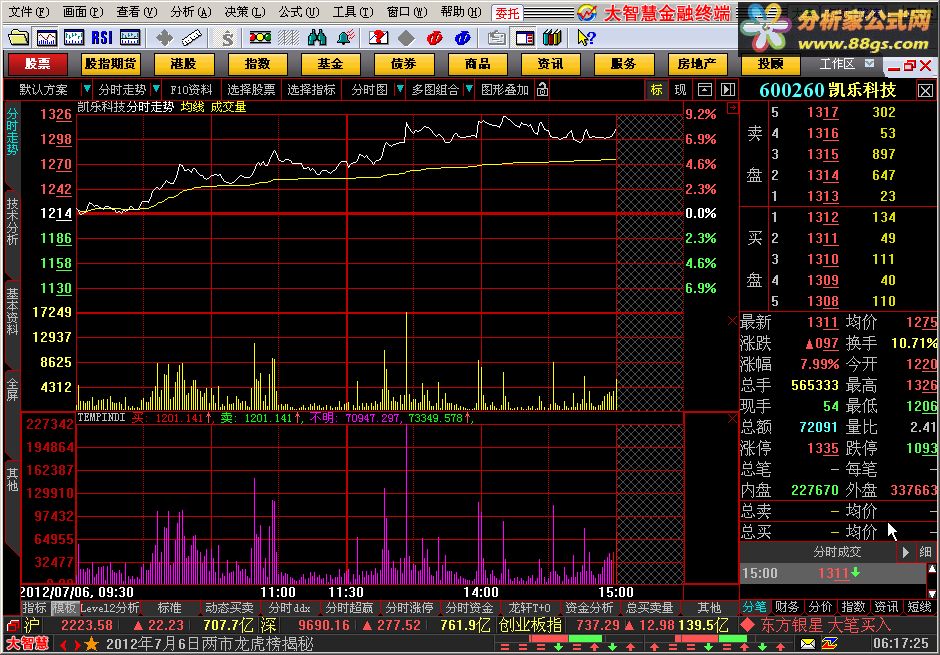
Task: Click the red left arrow in status bar
Action: click(x=64, y=645)
